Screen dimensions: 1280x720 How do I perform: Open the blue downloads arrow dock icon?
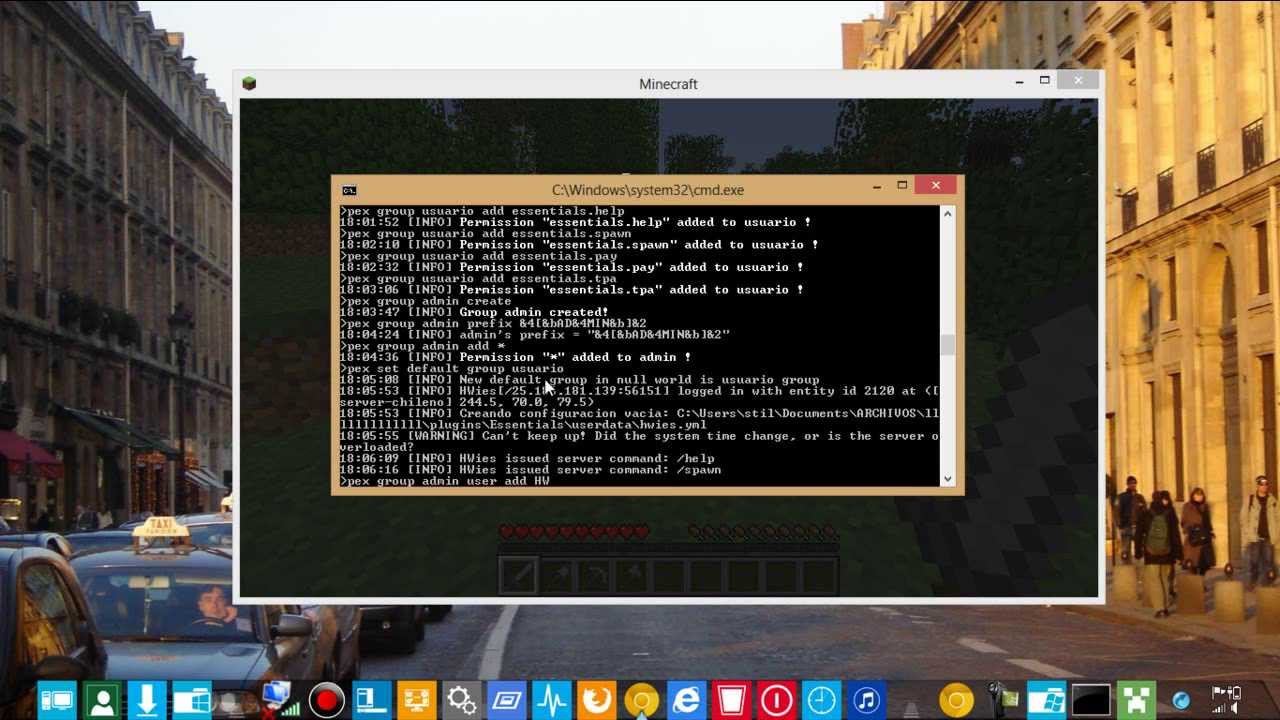pos(146,700)
